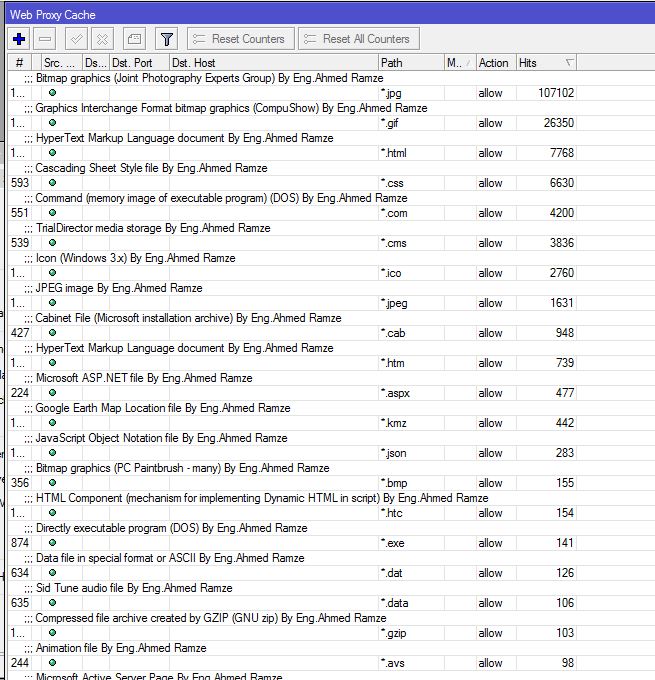Click the Hits column sort arrow

click(570, 63)
